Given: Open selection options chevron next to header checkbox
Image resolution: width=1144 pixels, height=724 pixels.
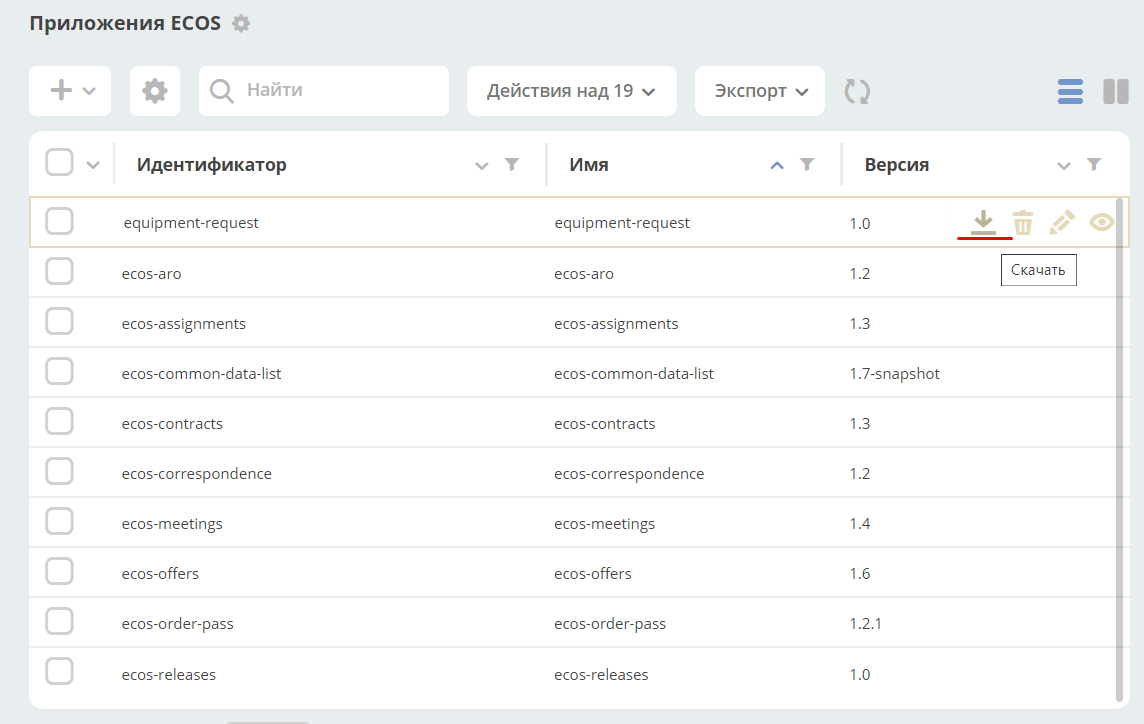Looking at the screenshot, I should (x=93, y=165).
